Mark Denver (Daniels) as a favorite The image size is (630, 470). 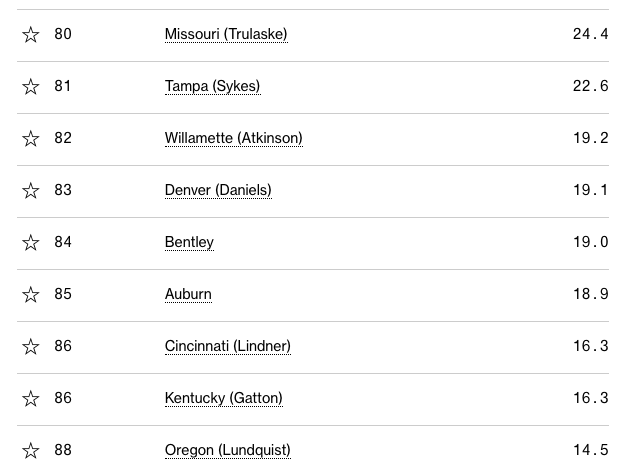[x=31, y=191]
